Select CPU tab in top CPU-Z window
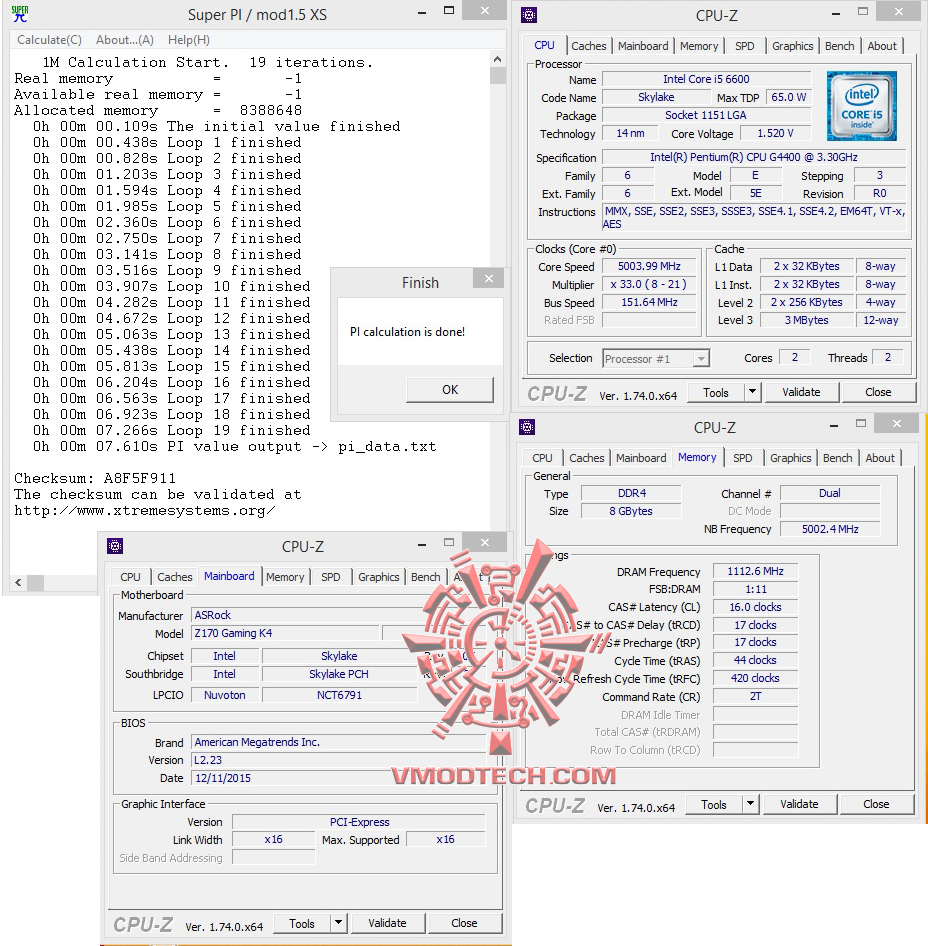 pos(544,45)
